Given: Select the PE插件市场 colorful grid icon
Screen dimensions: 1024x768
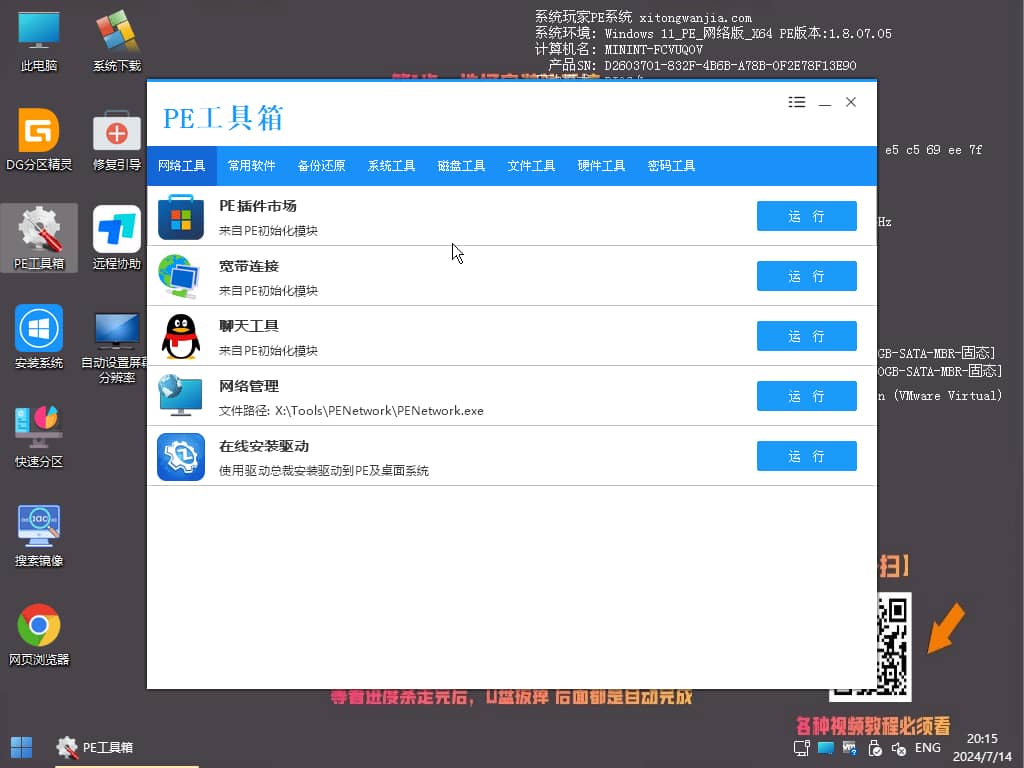Looking at the screenshot, I should (x=181, y=214).
